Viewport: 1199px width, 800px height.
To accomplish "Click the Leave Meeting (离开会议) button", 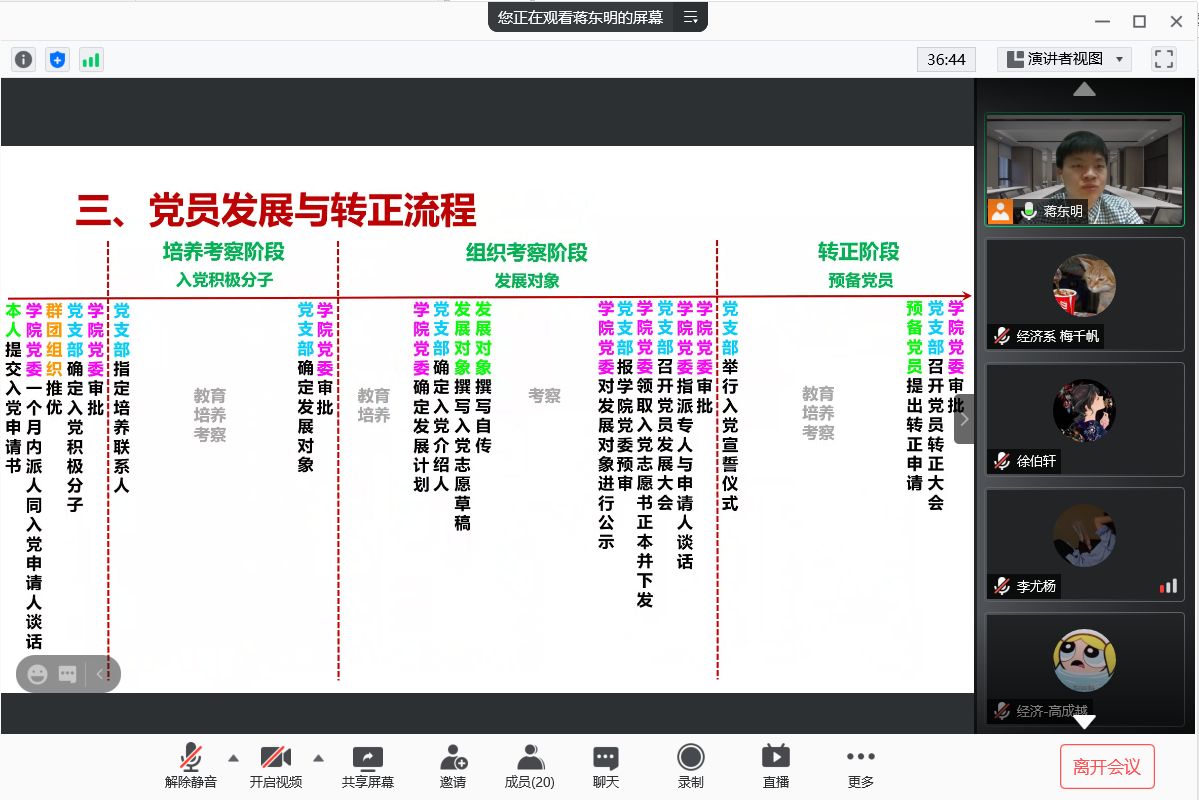I will (1107, 767).
